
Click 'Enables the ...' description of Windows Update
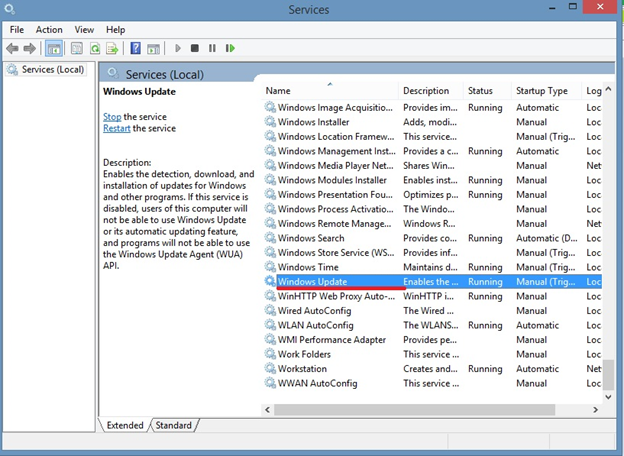coord(431,281)
